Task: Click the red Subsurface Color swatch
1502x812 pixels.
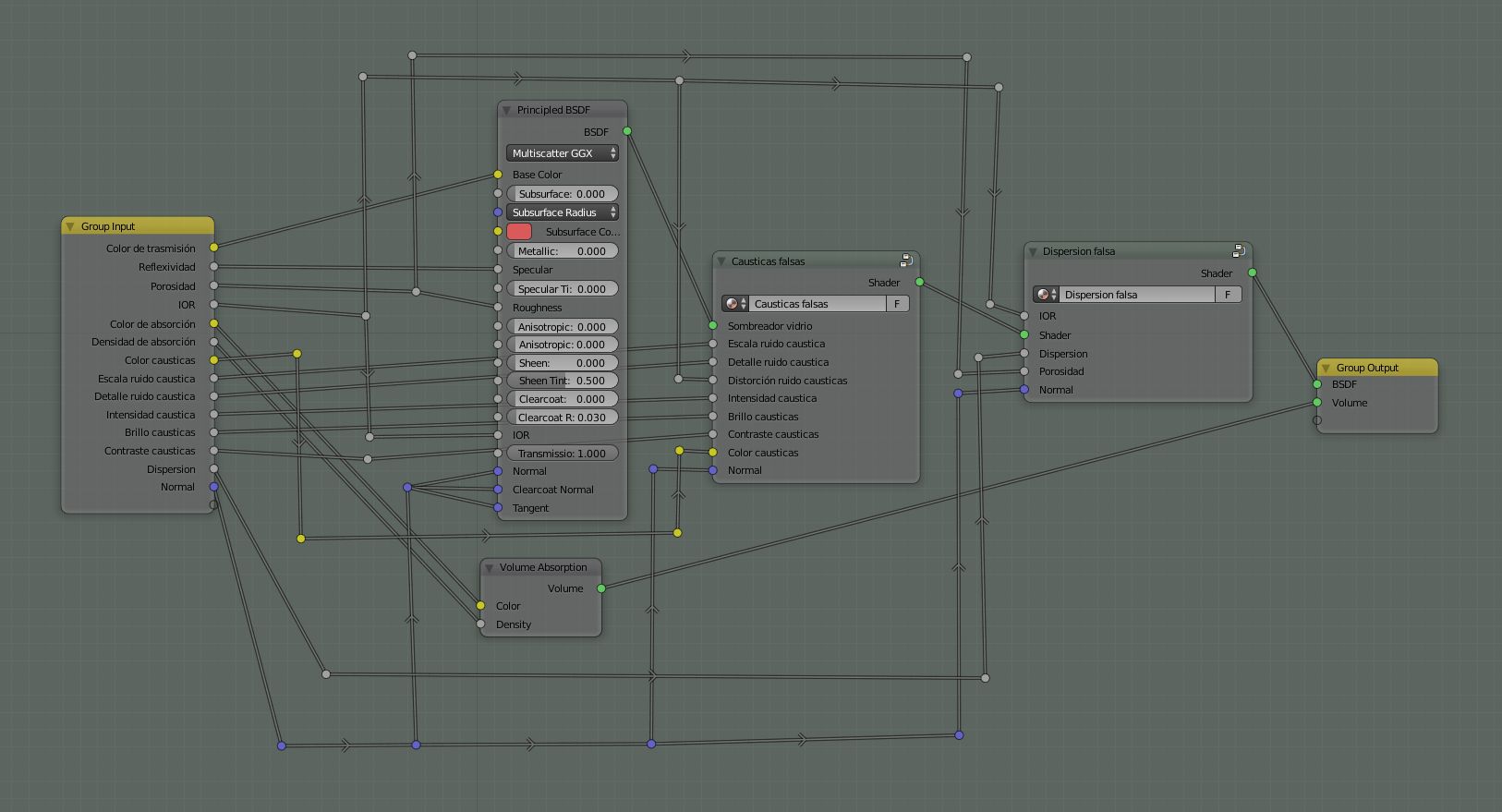Action: pyautogui.click(x=519, y=232)
